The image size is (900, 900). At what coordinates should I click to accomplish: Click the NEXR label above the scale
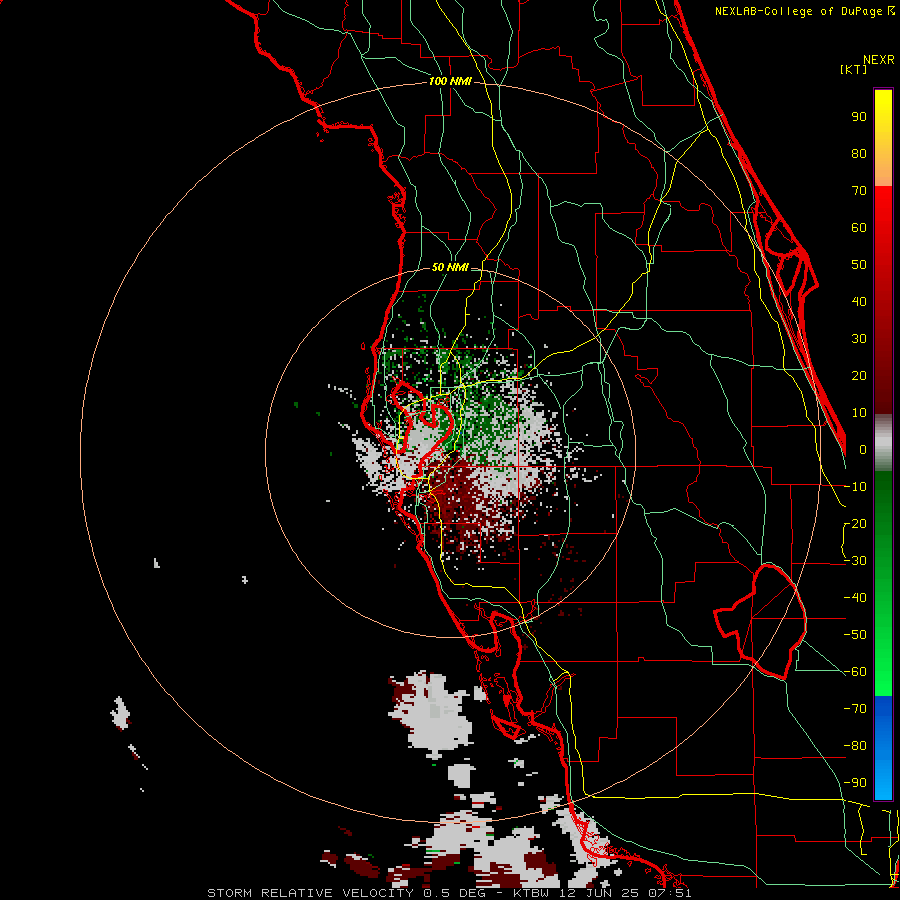click(x=879, y=60)
